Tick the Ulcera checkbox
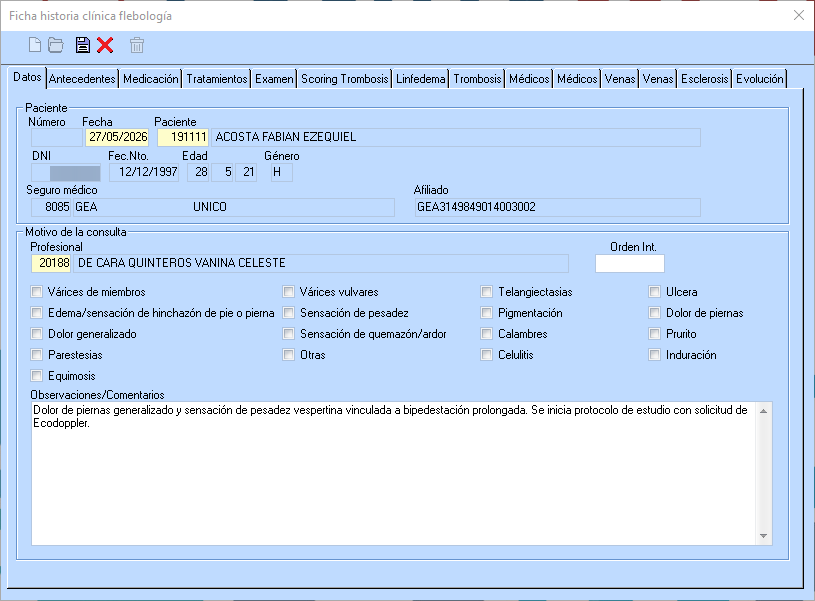The image size is (815, 601). [654, 292]
